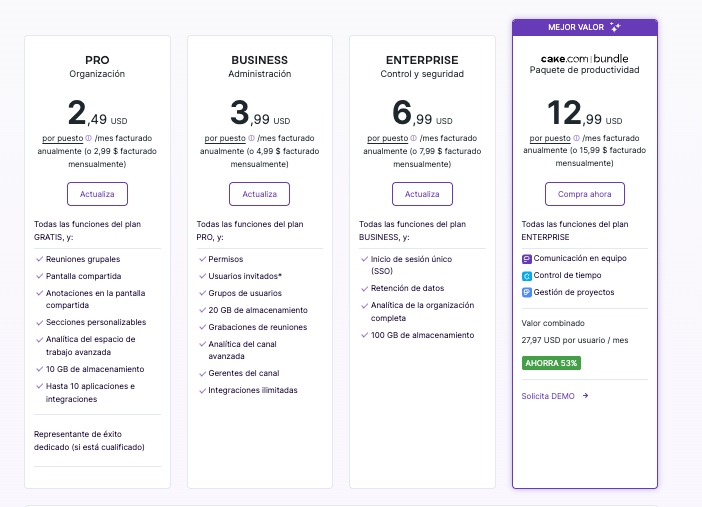This screenshot has width=702, height=507.
Task: Click the check mark beside 10 GB de almacenamiento
Action: (39, 370)
